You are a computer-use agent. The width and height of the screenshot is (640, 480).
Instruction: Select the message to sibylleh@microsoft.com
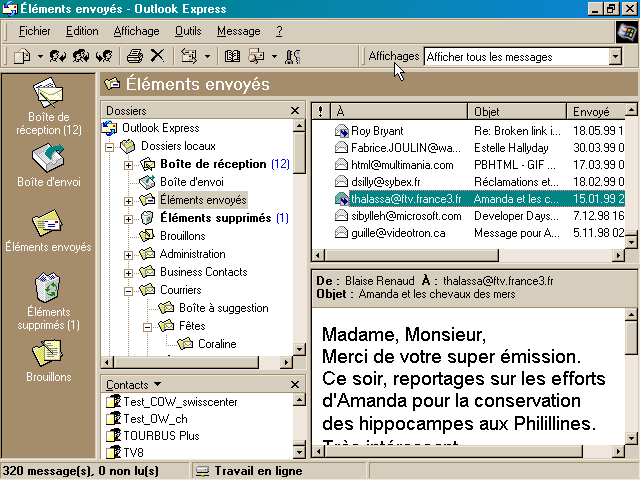469,216
